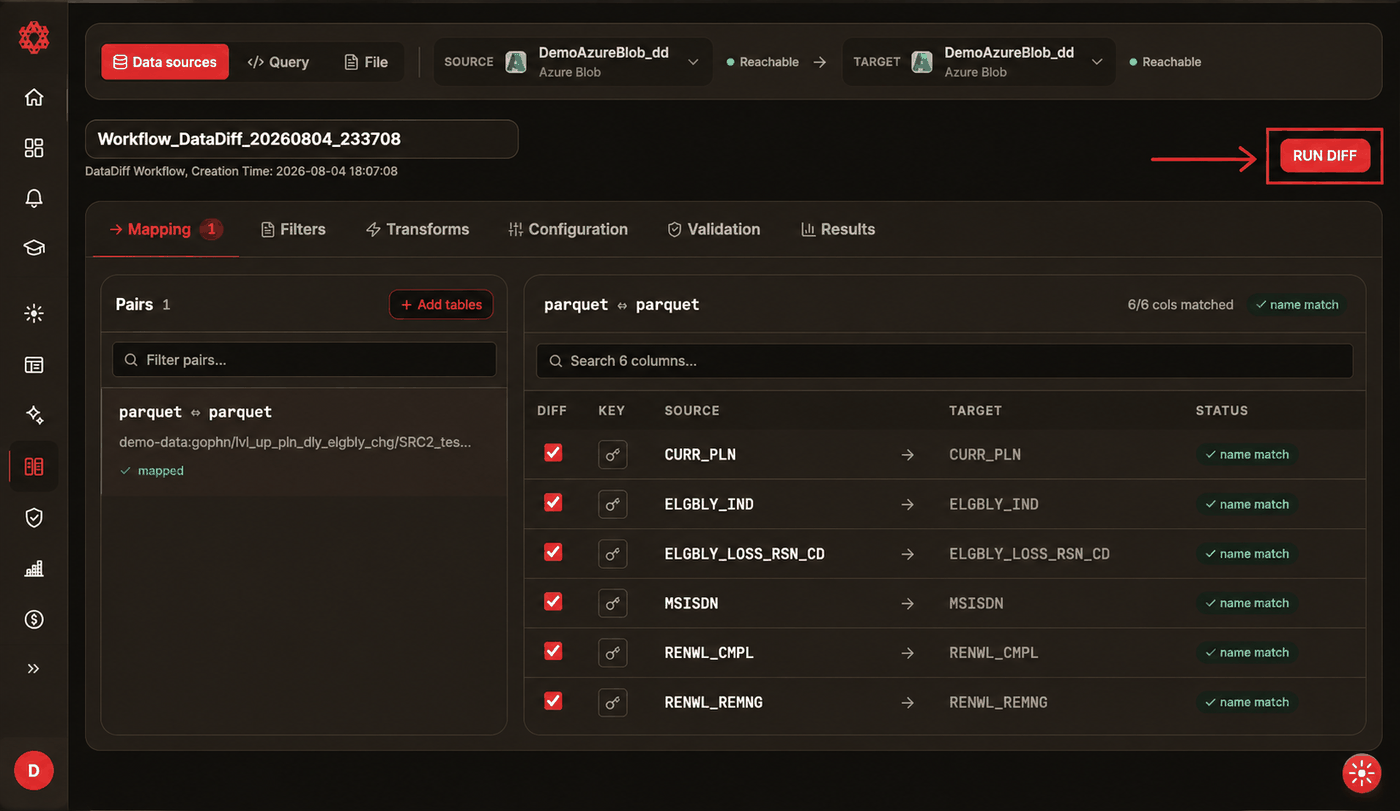
Task: Click the red app logo
Action: [x=34, y=38]
